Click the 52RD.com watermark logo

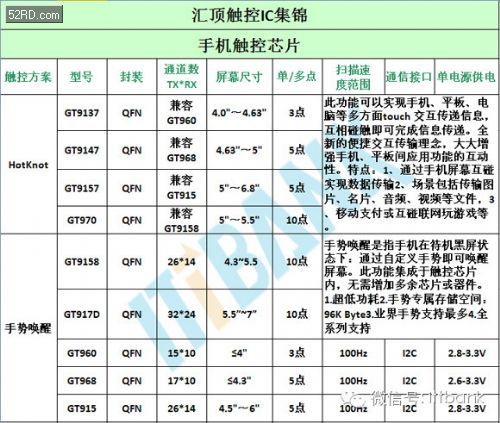34,15
